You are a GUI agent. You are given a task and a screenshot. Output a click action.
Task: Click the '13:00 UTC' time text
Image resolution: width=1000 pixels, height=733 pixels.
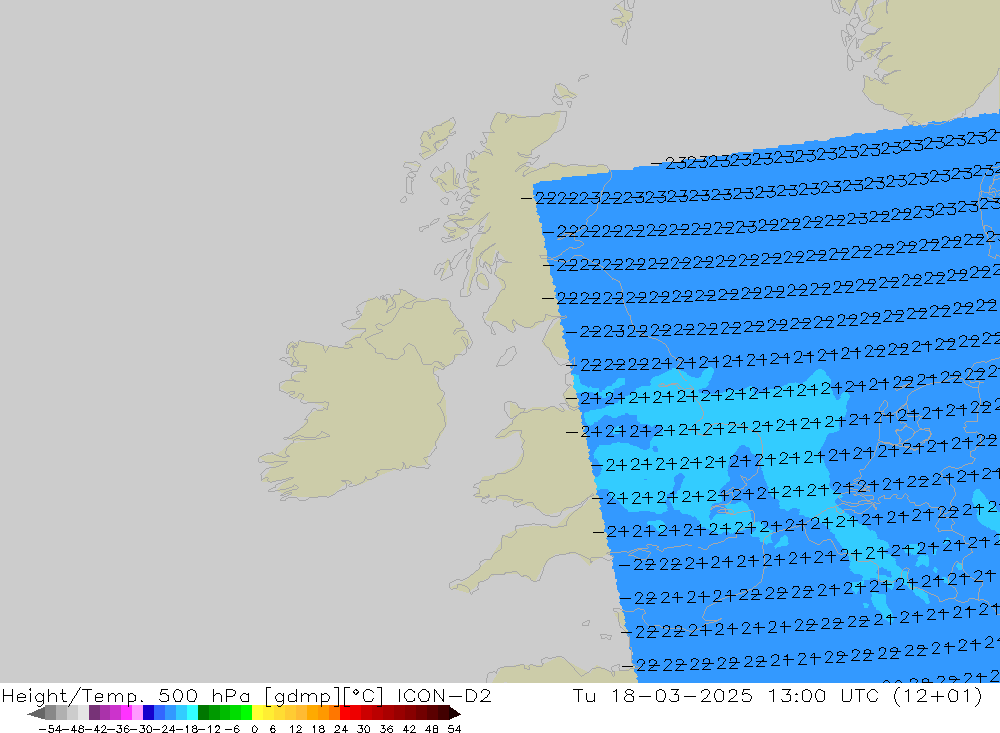825,695
